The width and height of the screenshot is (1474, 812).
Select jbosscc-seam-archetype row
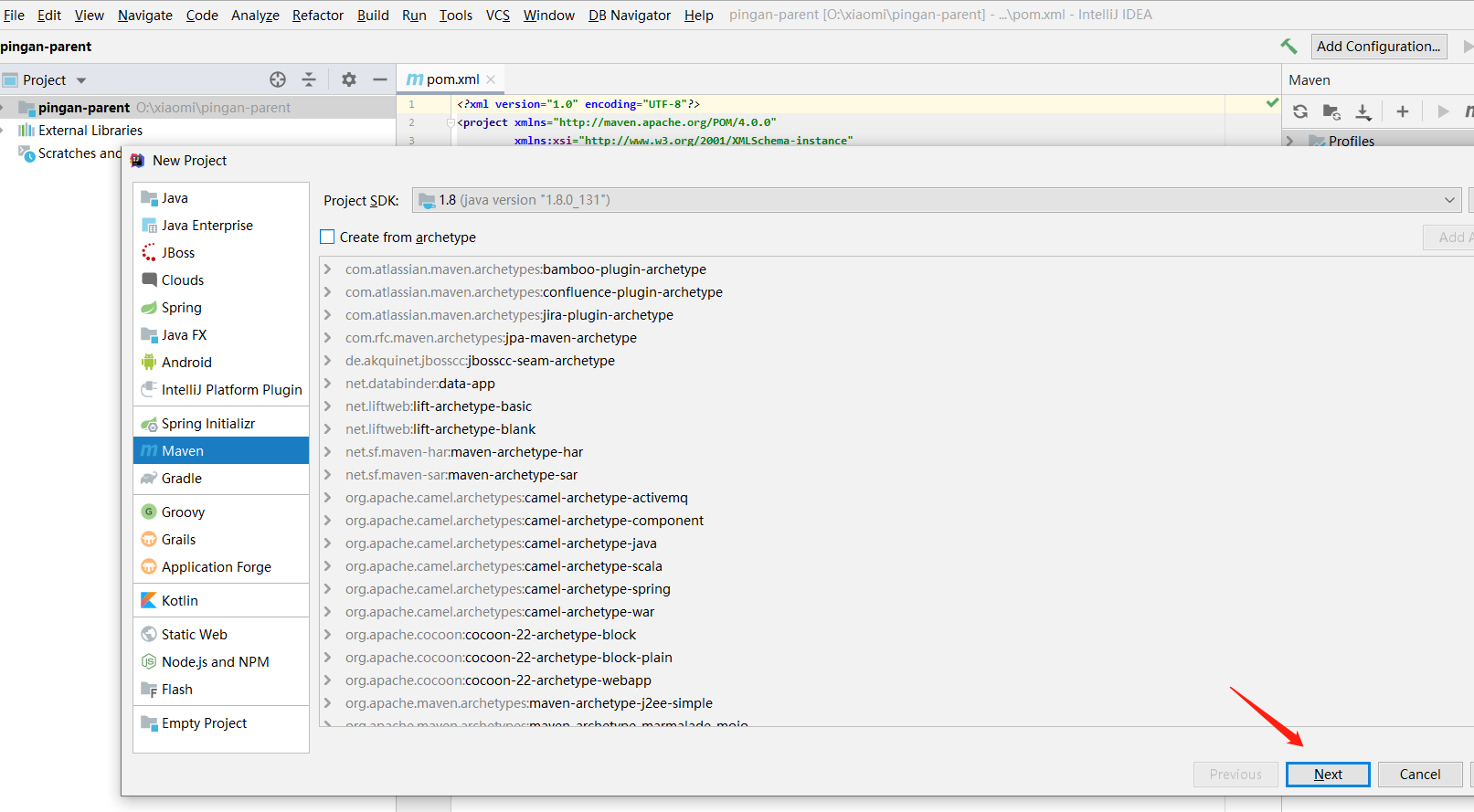[480, 360]
